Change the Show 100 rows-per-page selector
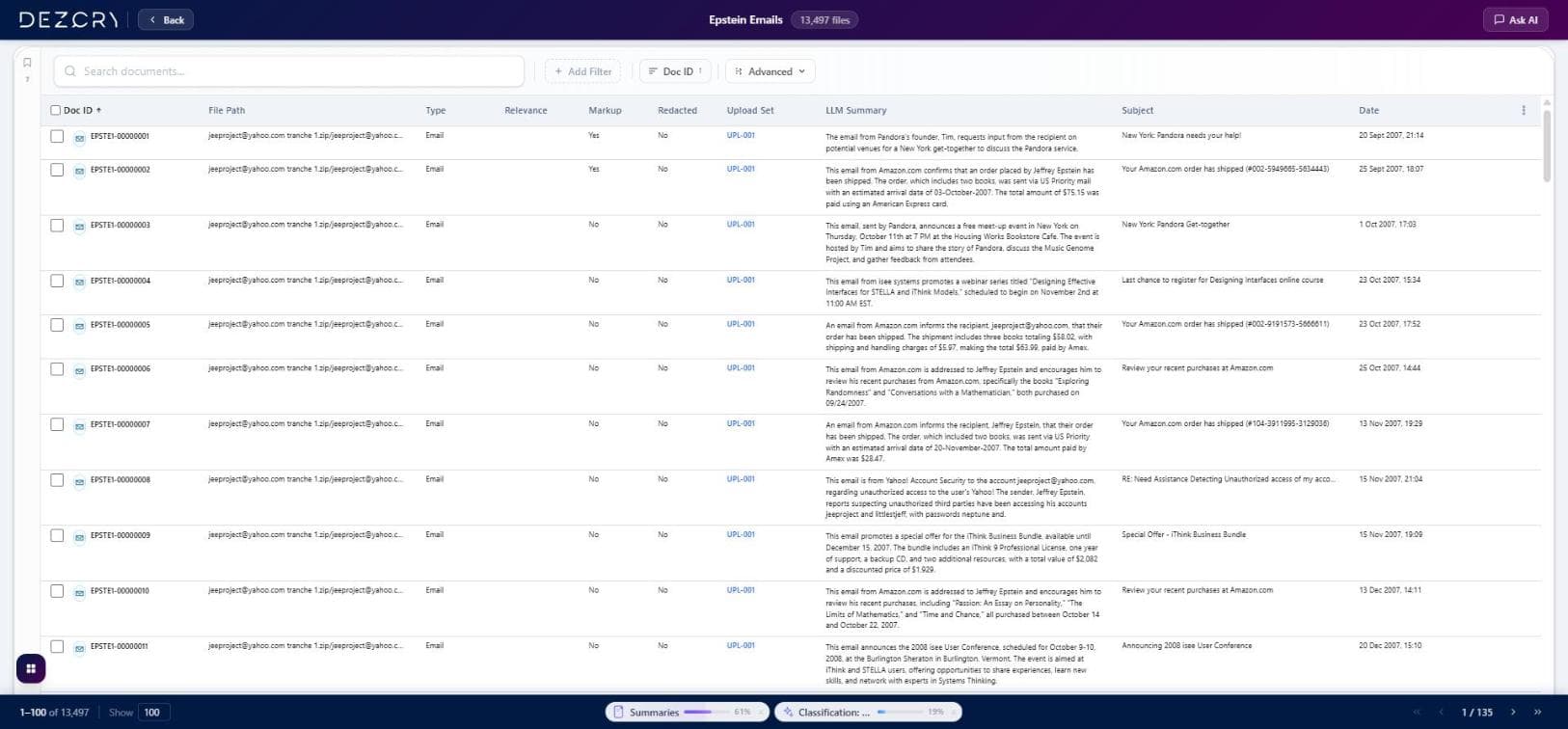Screen dimensions: 1568x729 153,713
